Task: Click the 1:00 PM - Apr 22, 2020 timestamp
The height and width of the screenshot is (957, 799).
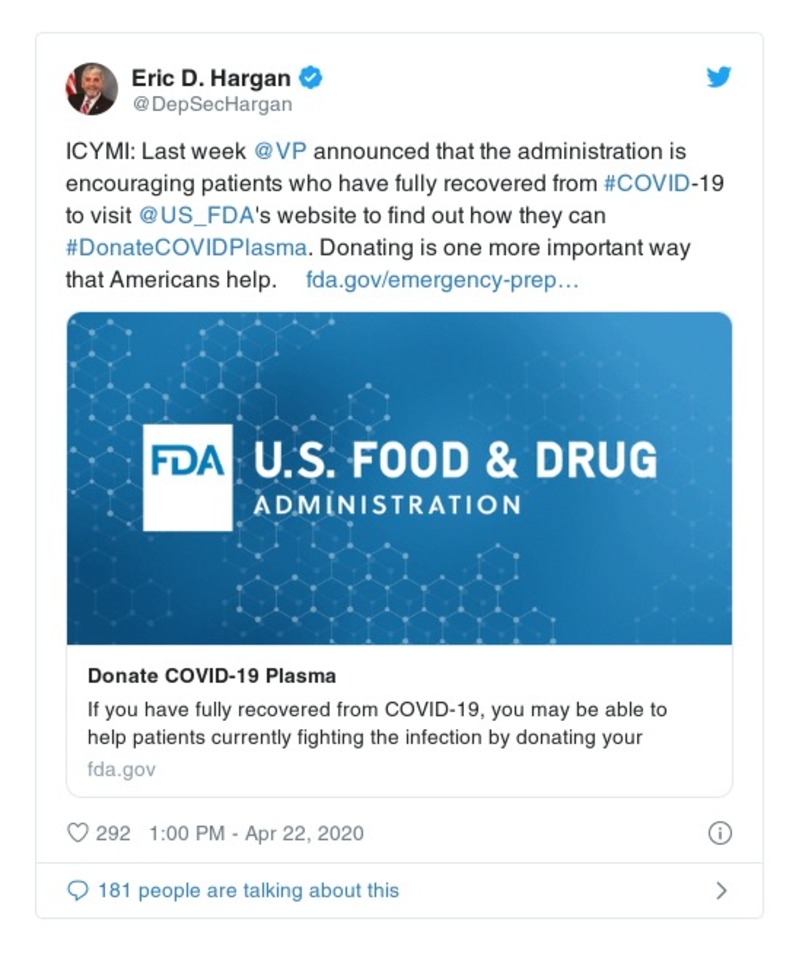Action: (256, 833)
